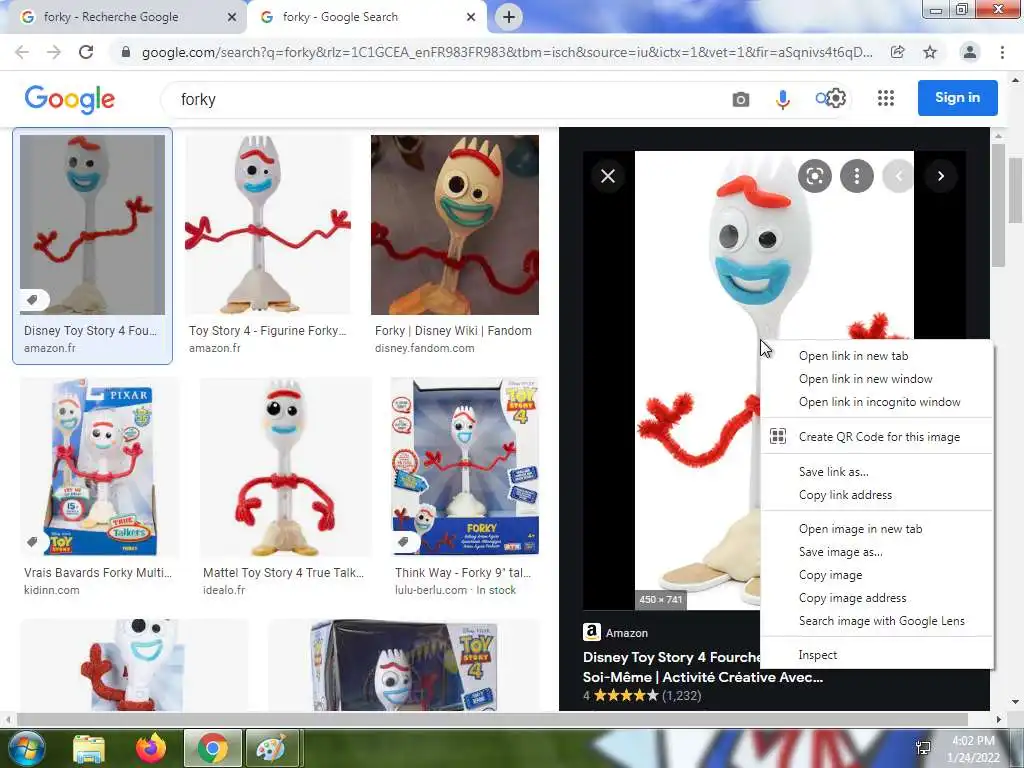
Task: Open 'Mattel Toy Story 4 True Talk...' thumbnail
Action: pyautogui.click(x=285, y=466)
